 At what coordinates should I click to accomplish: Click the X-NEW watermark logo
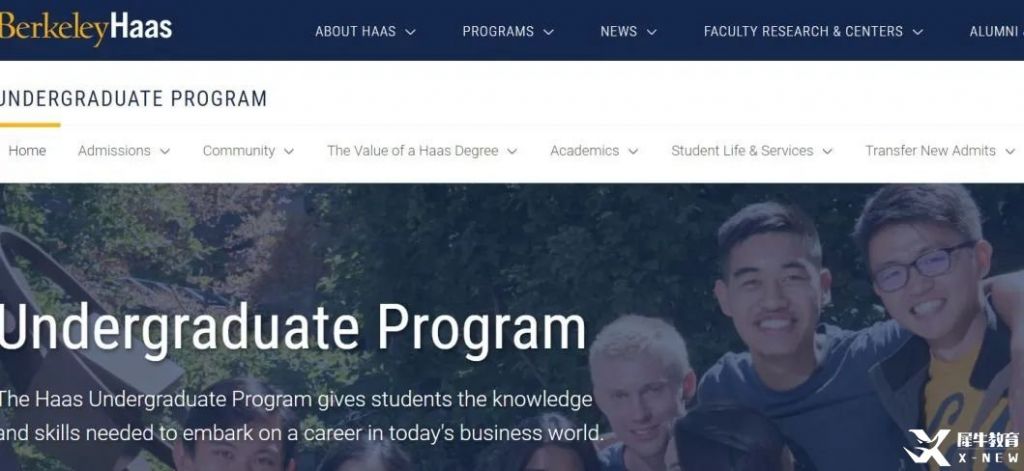pos(963,447)
